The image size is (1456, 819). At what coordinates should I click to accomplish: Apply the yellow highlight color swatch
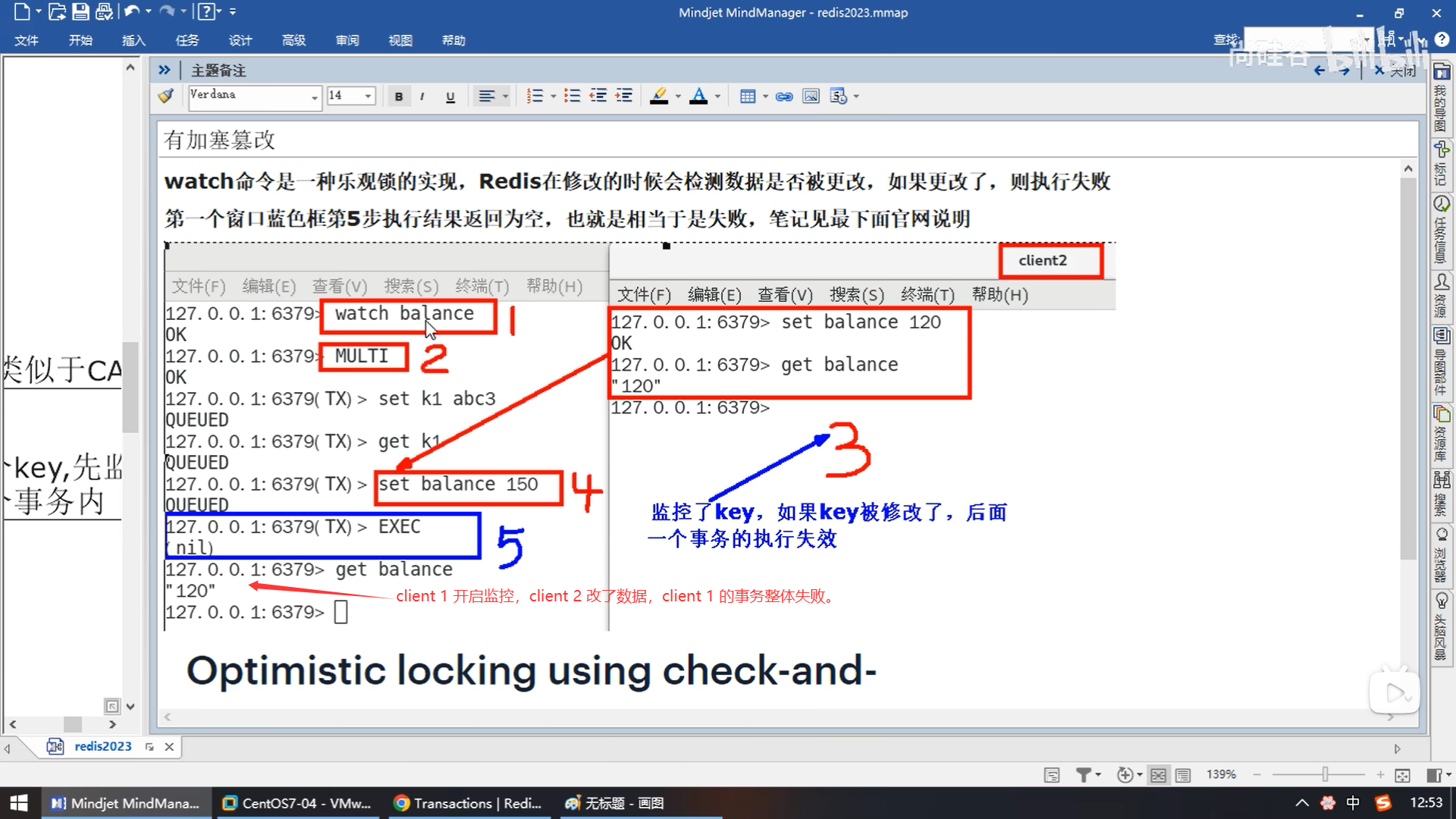[x=659, y=96]
